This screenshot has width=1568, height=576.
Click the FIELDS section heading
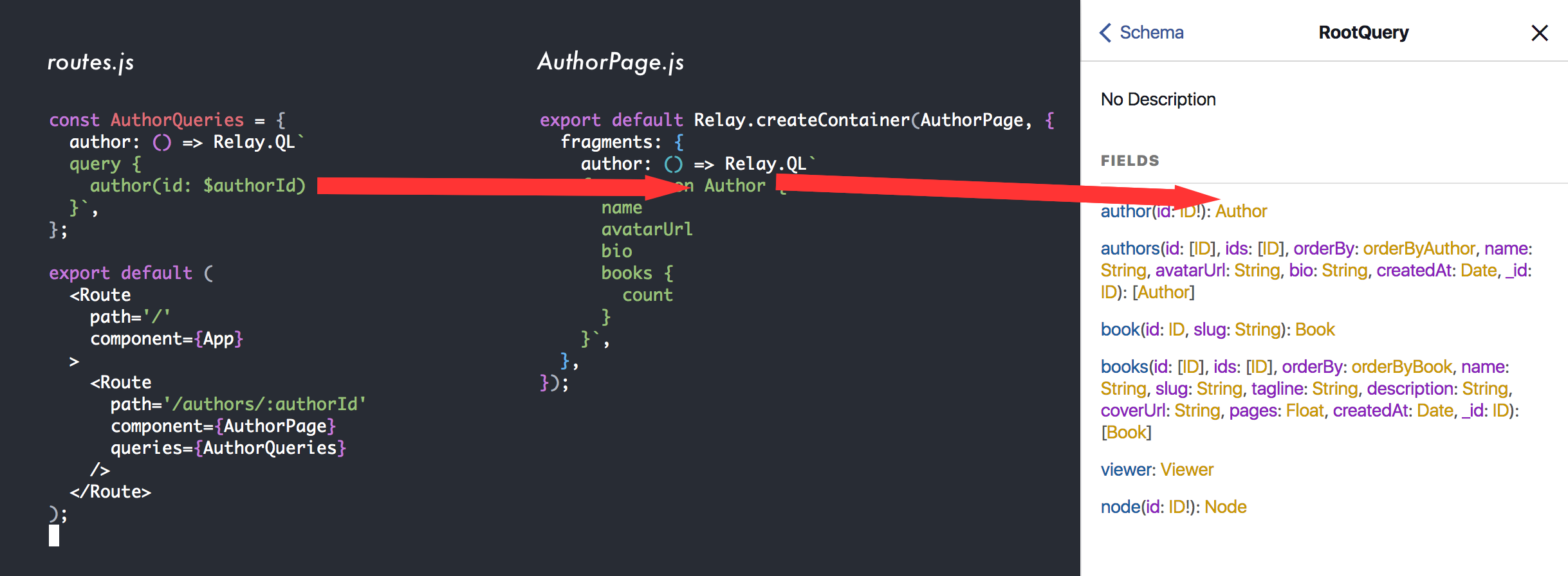tap(1130, 161)
